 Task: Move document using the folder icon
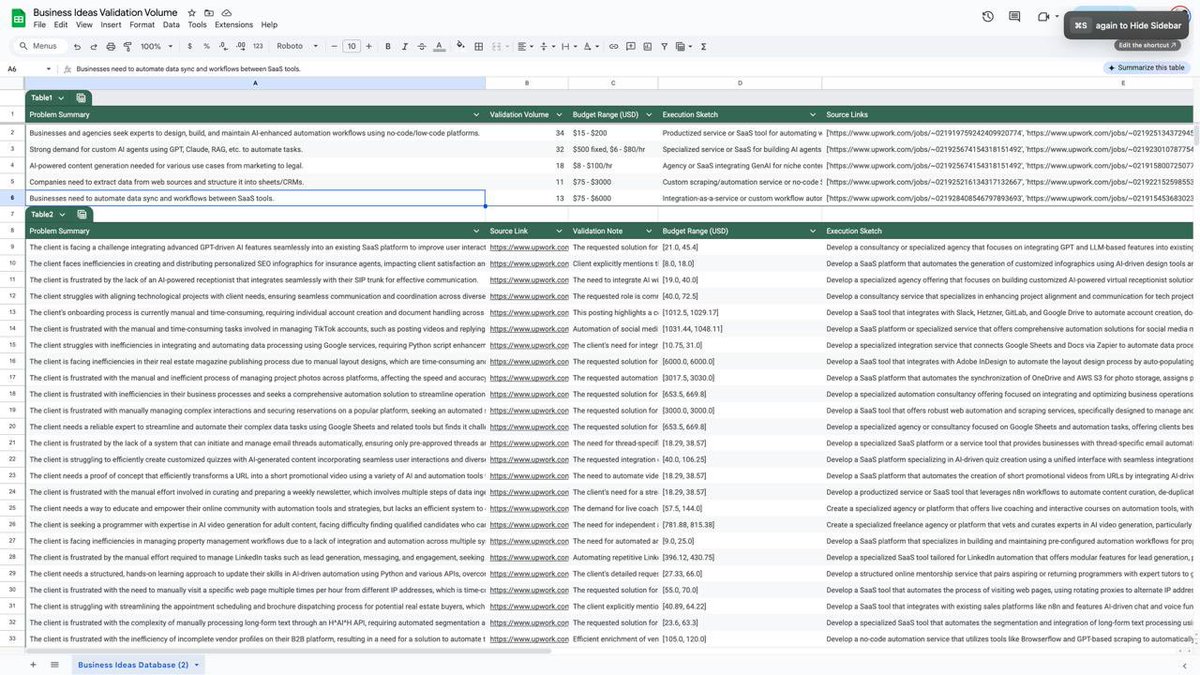click(209, 12)
